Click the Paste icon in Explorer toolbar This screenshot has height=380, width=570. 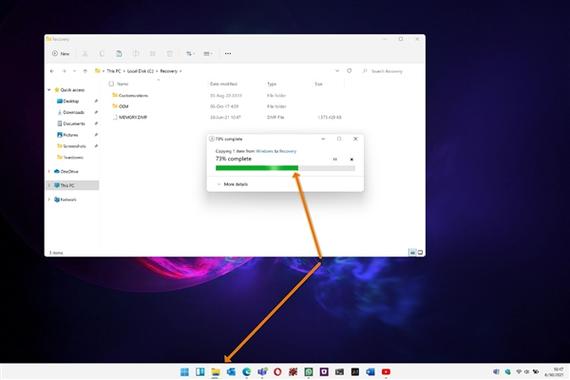click(x=119, y=53)
